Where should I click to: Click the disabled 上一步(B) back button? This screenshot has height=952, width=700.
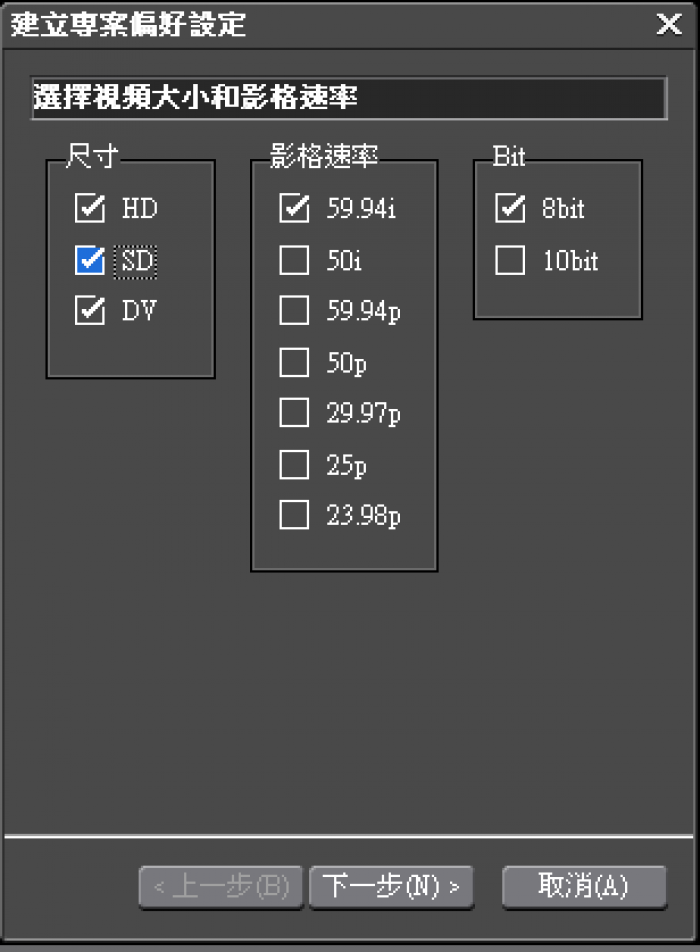[221, 887]
